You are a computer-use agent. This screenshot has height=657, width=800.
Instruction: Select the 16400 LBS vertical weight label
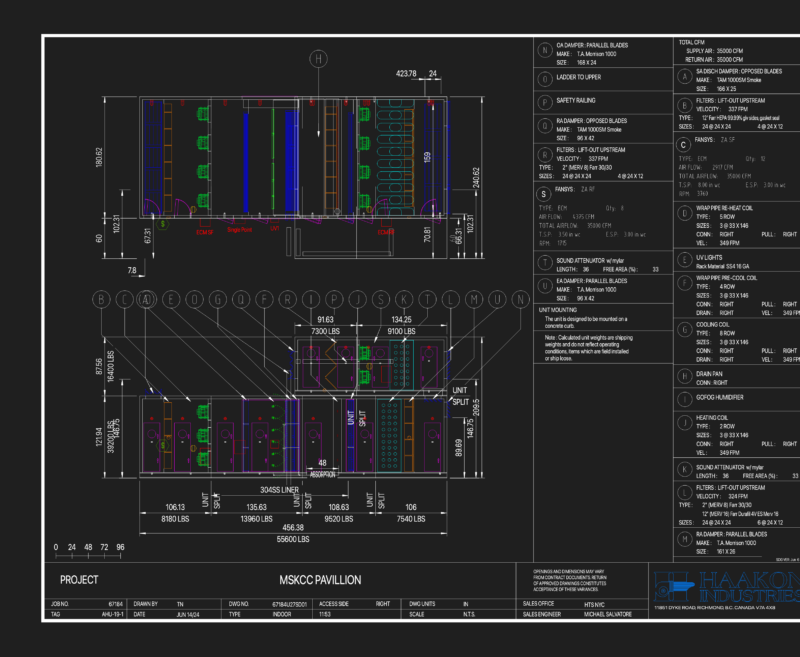click(111, 366)
